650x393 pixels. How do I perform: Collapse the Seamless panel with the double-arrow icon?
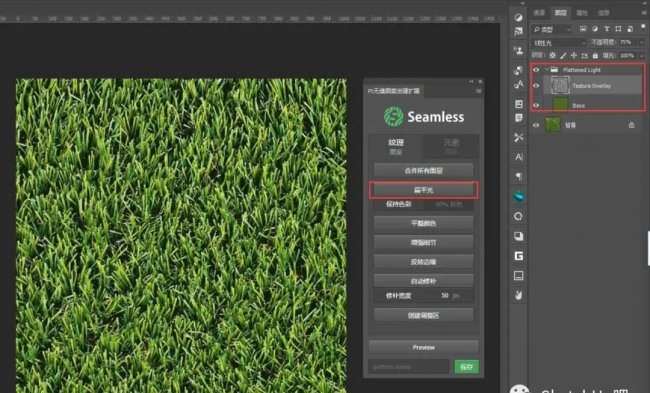tap(471, 82)
